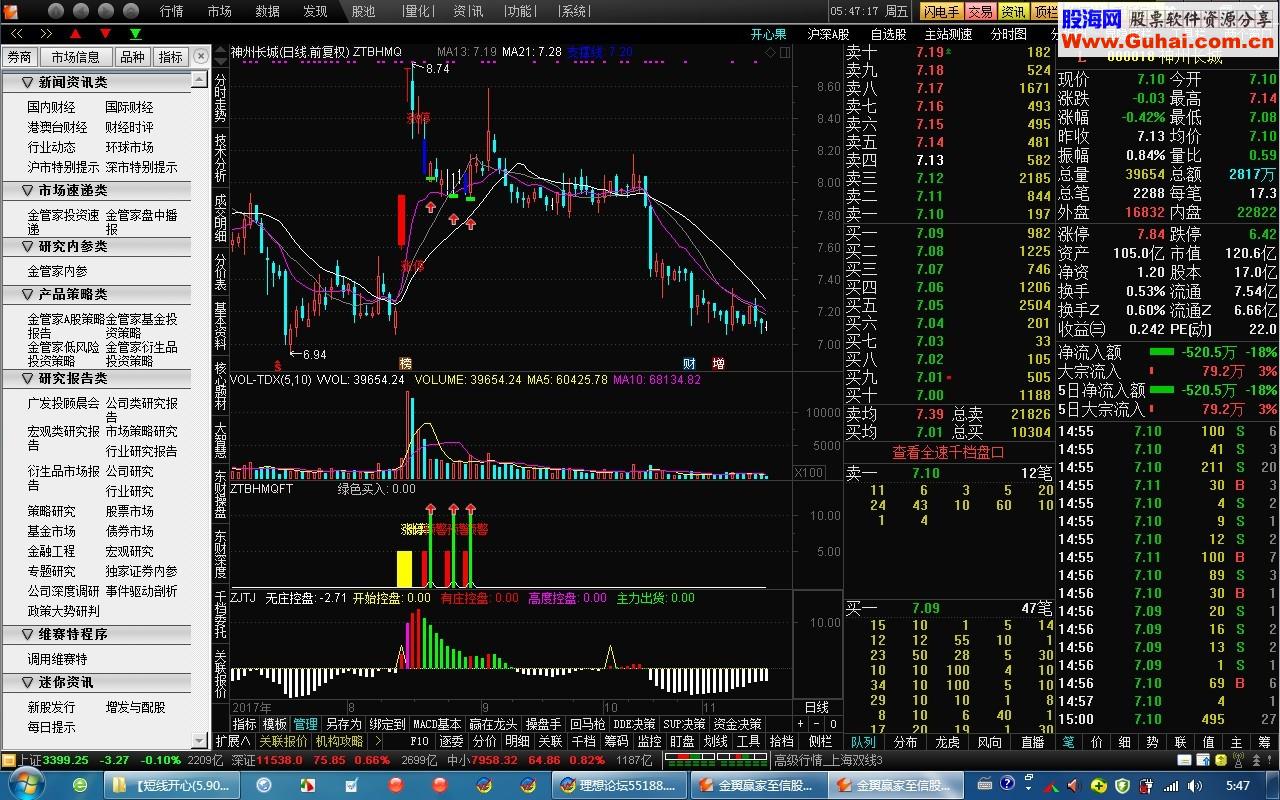Click the 交易 button in title bar

[x=981, y=11]
